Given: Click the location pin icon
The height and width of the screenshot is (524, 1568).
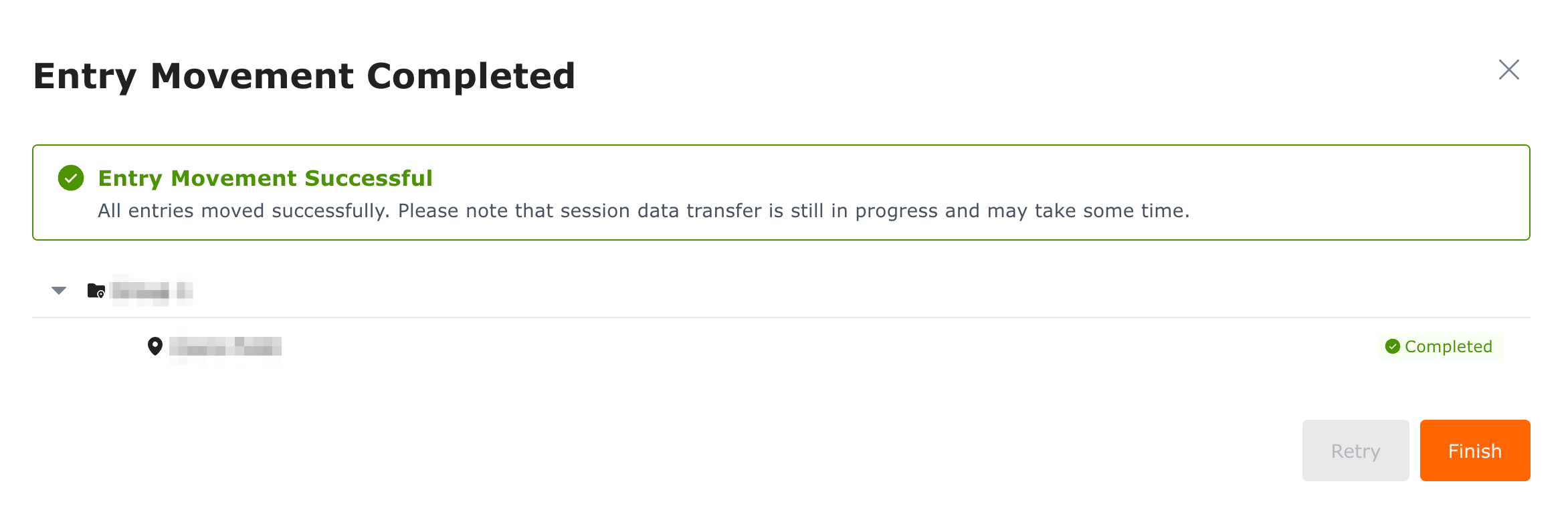Looking at the screenshot, I should (155, 346).
